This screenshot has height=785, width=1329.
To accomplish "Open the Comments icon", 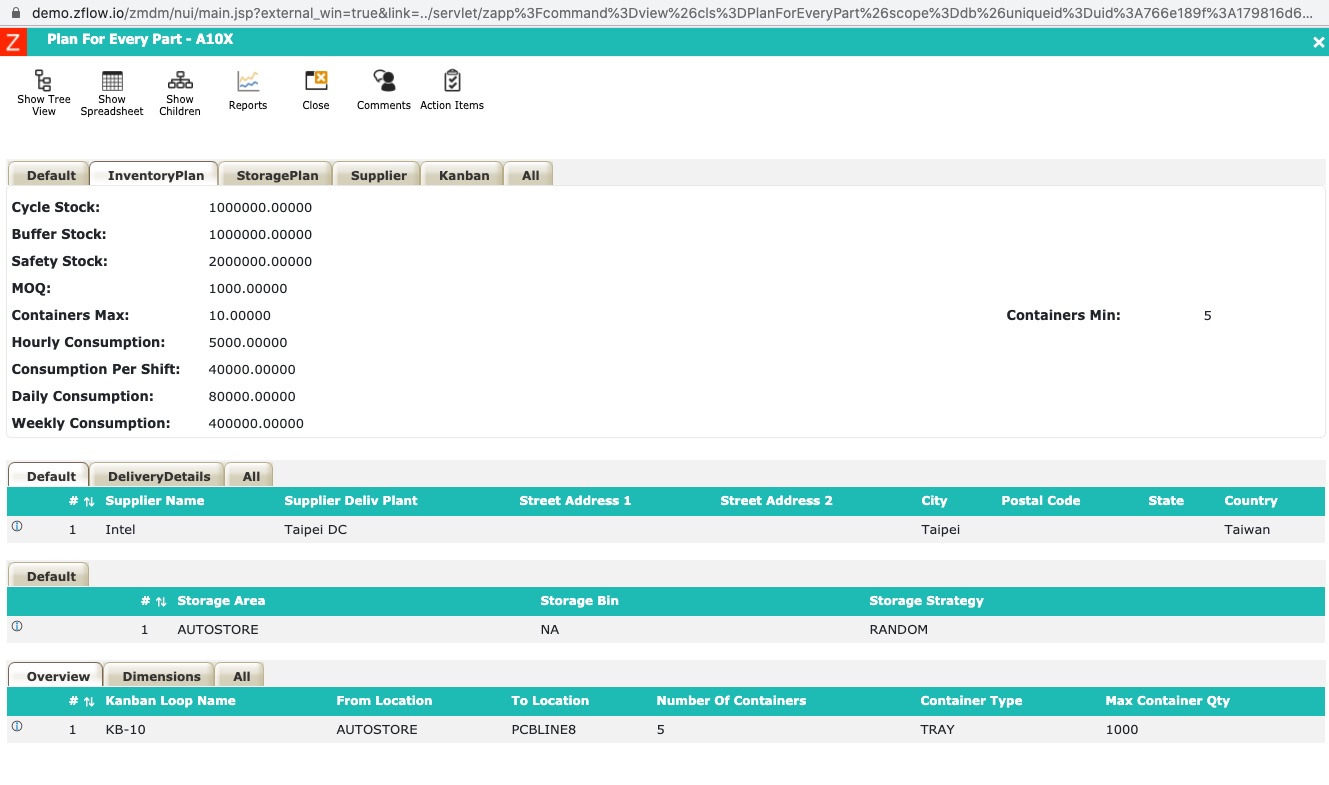I will point(384,81).
